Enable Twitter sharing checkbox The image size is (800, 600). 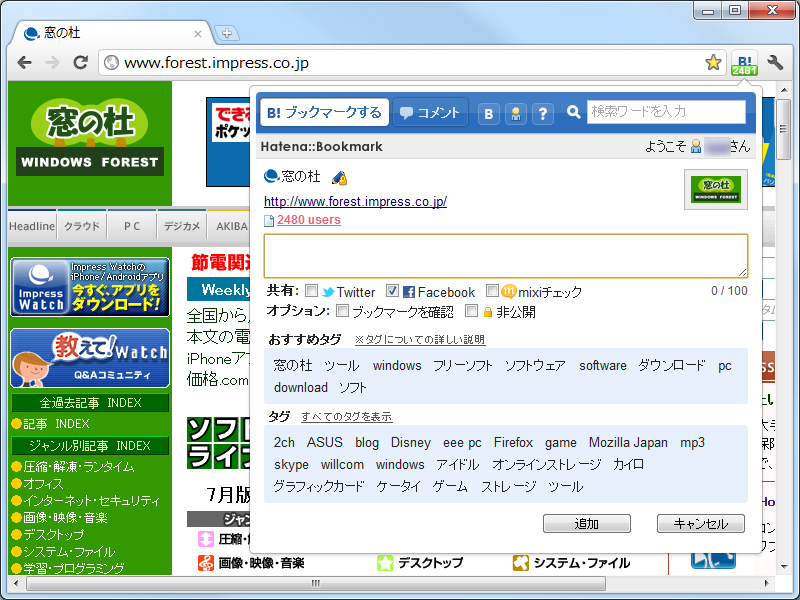click(312, 292)
